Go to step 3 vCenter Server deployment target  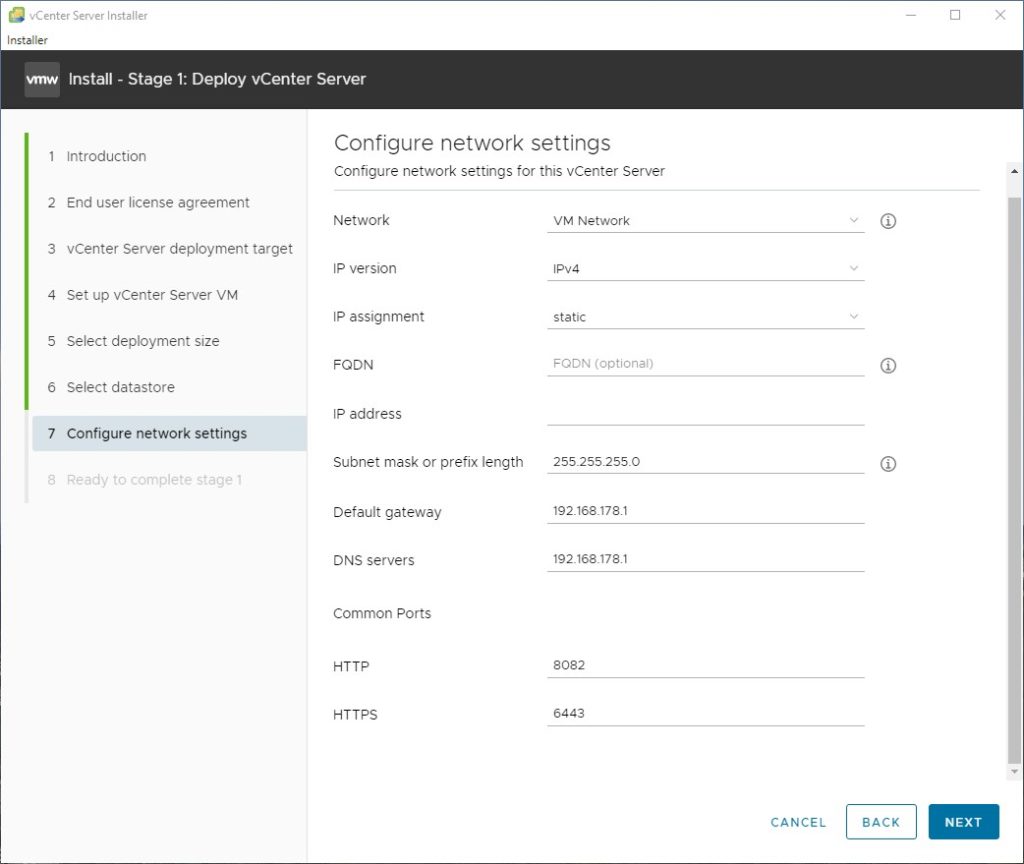pos(168,249)
